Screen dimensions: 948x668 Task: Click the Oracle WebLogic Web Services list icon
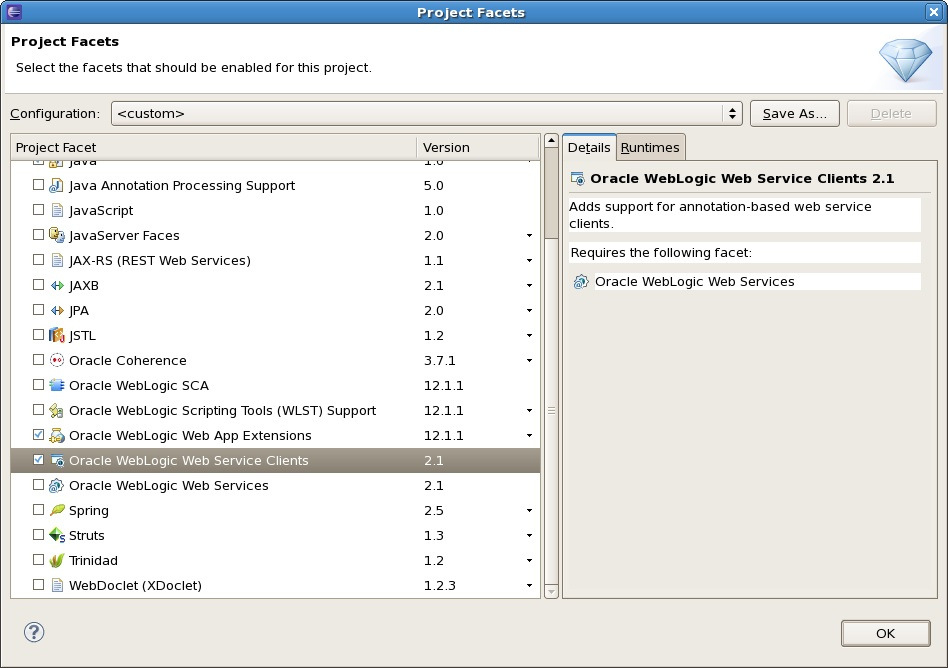56,485
